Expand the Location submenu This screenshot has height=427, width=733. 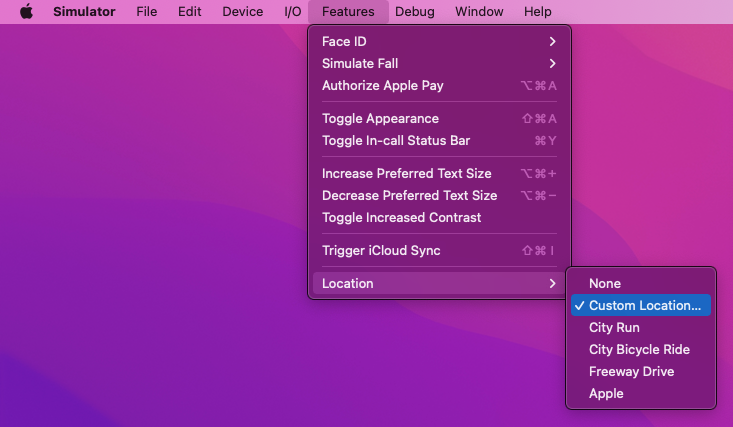(x=439, y=283)
